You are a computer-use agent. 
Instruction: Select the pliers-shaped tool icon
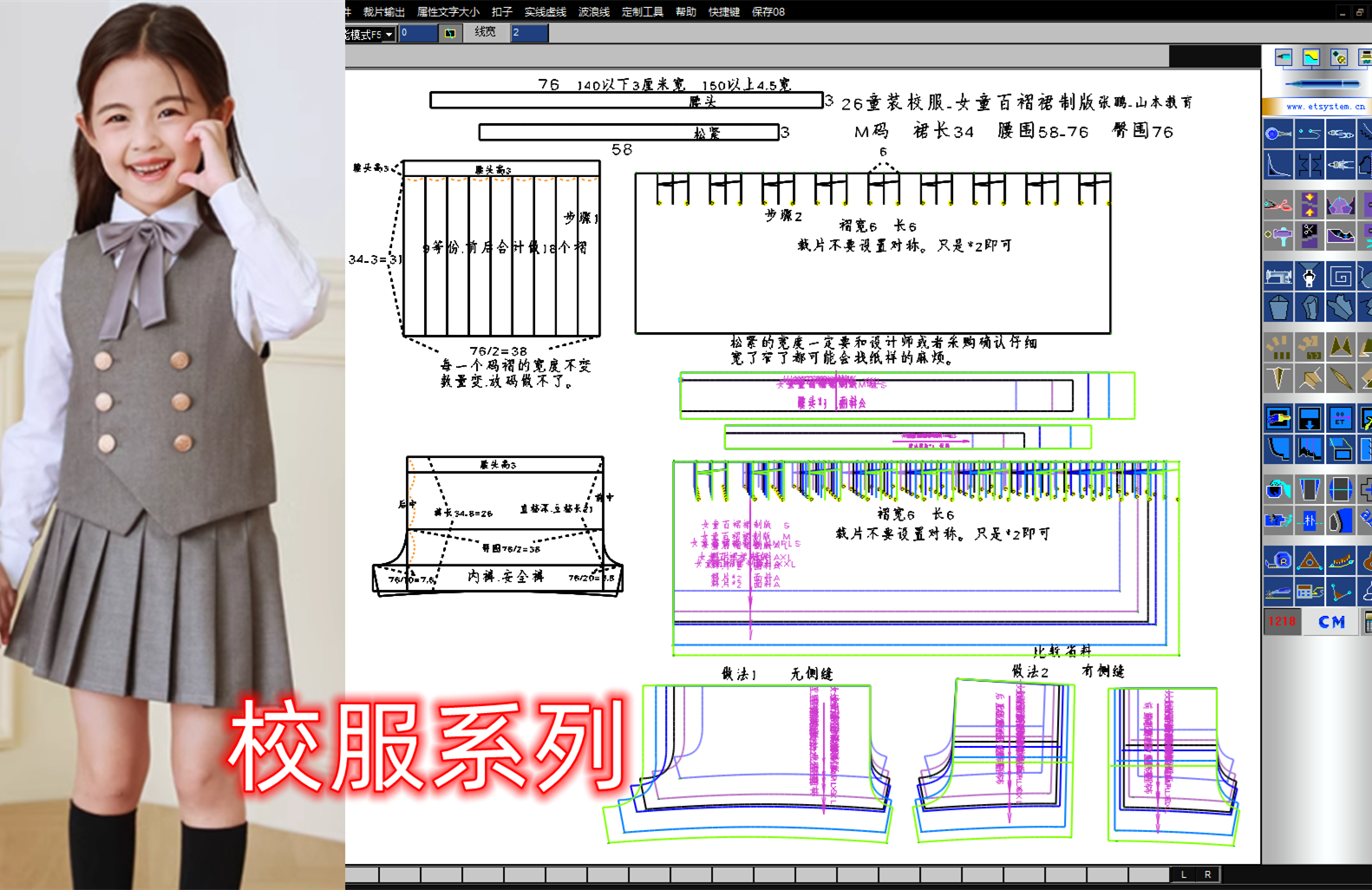pyautogui.click(x=1341, y=134)
